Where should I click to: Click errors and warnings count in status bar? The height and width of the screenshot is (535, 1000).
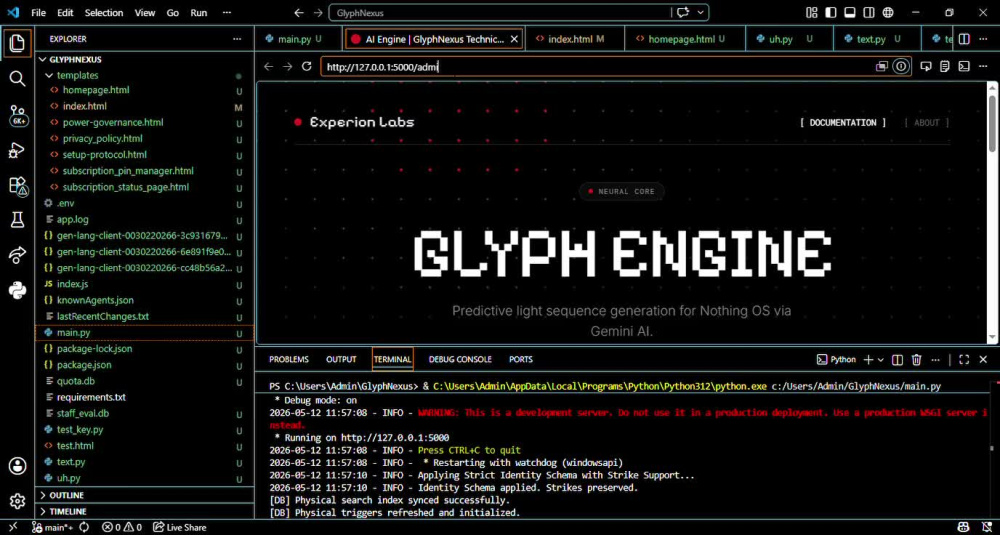[x=121, y=527]
